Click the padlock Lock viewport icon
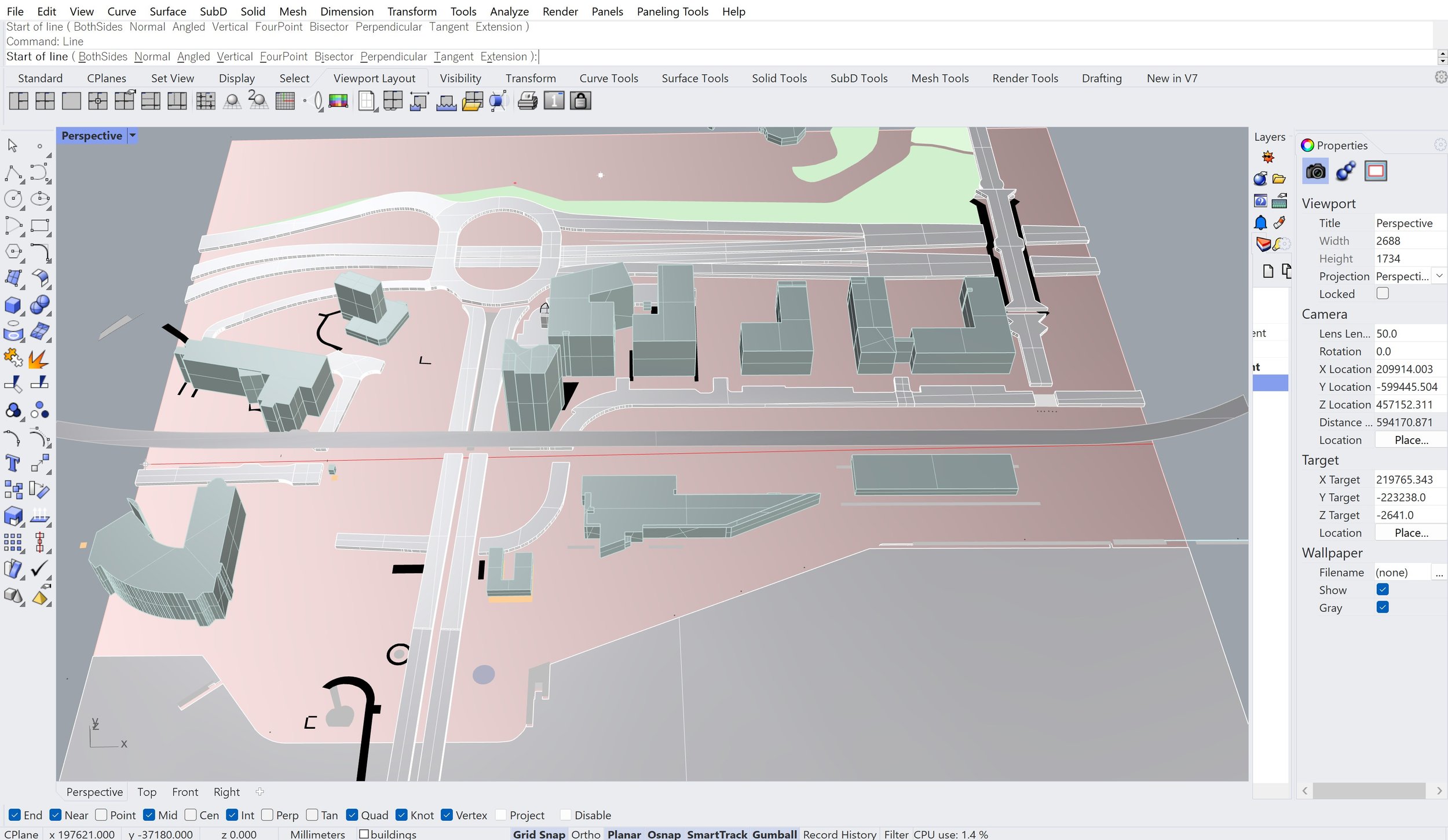Viewport: 1448px width, 840px height. (x=580, y=101)
